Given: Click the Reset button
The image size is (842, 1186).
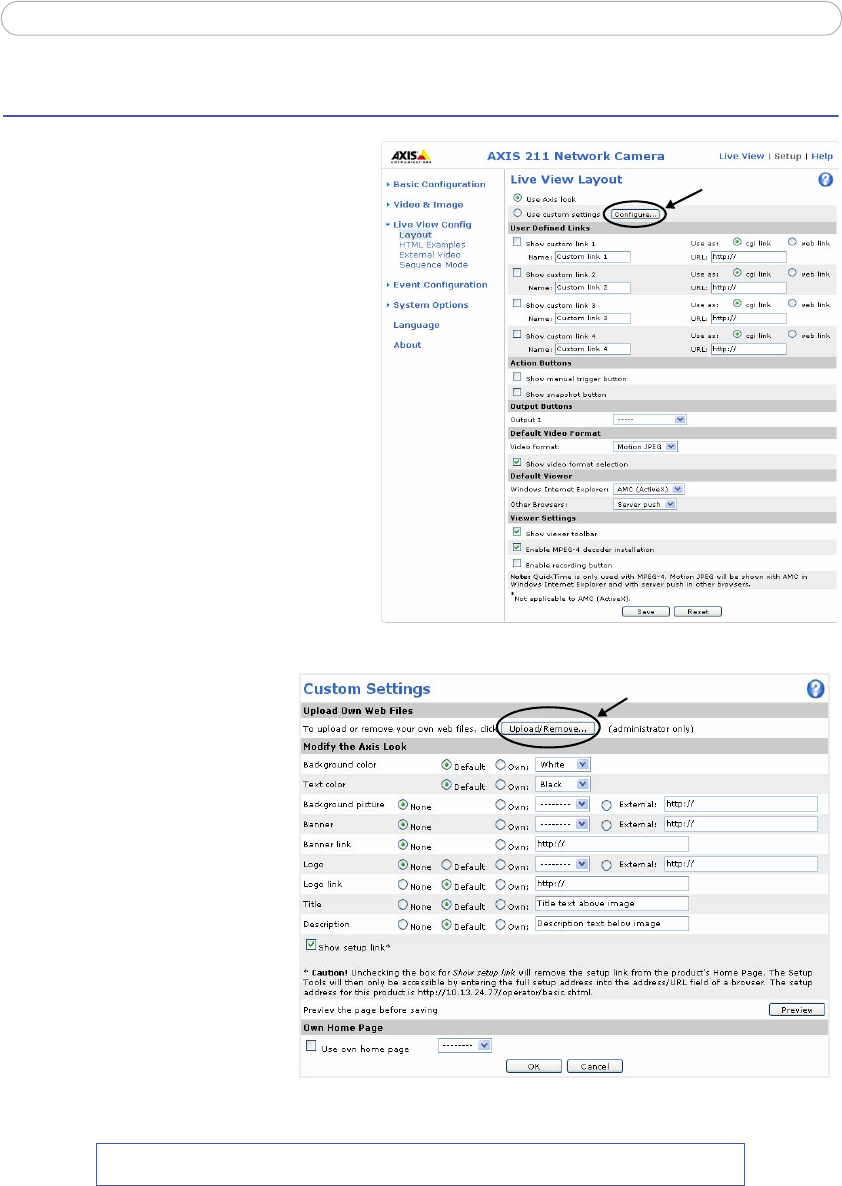Looking at the screenshot, I should point(698,611).
